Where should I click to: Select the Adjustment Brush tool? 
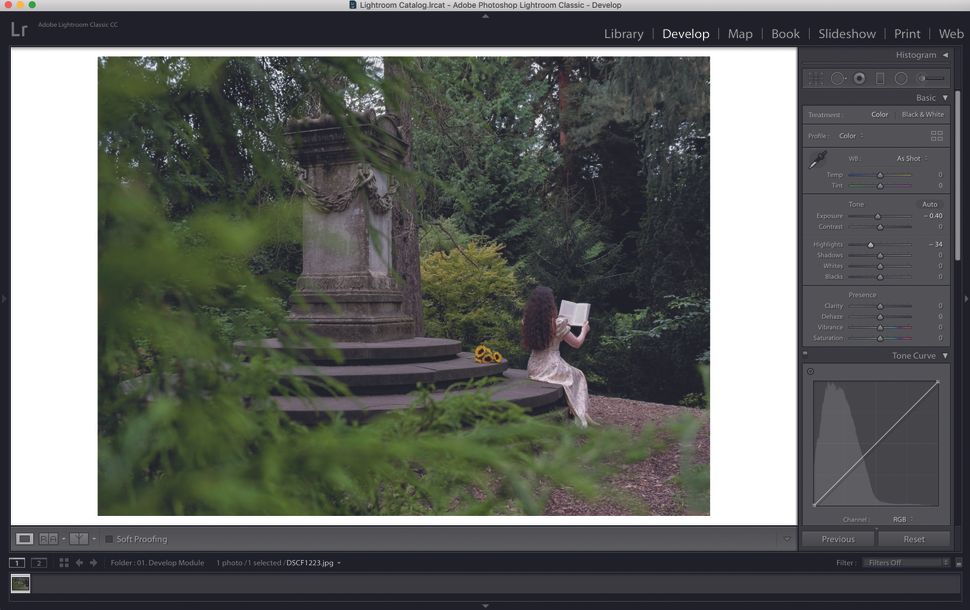(921, 78)
